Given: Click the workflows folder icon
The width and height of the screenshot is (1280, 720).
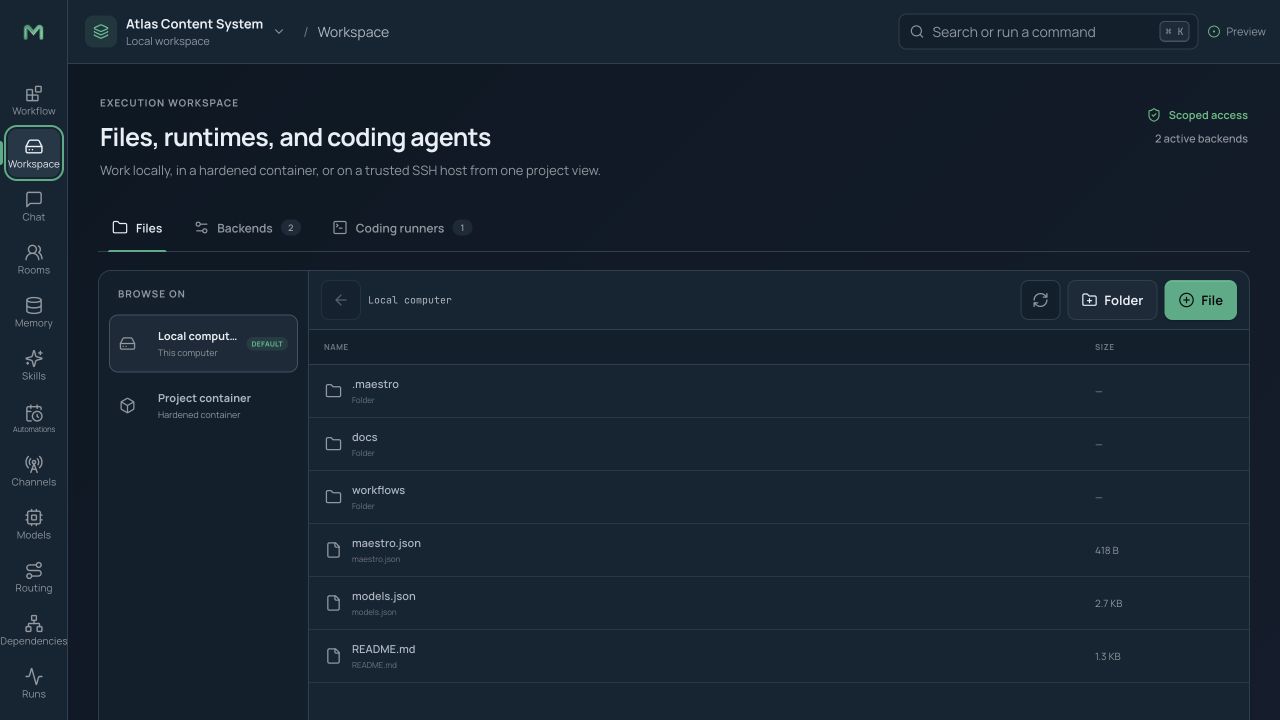Looking at the screenshot, I should [x=334, y=497].
